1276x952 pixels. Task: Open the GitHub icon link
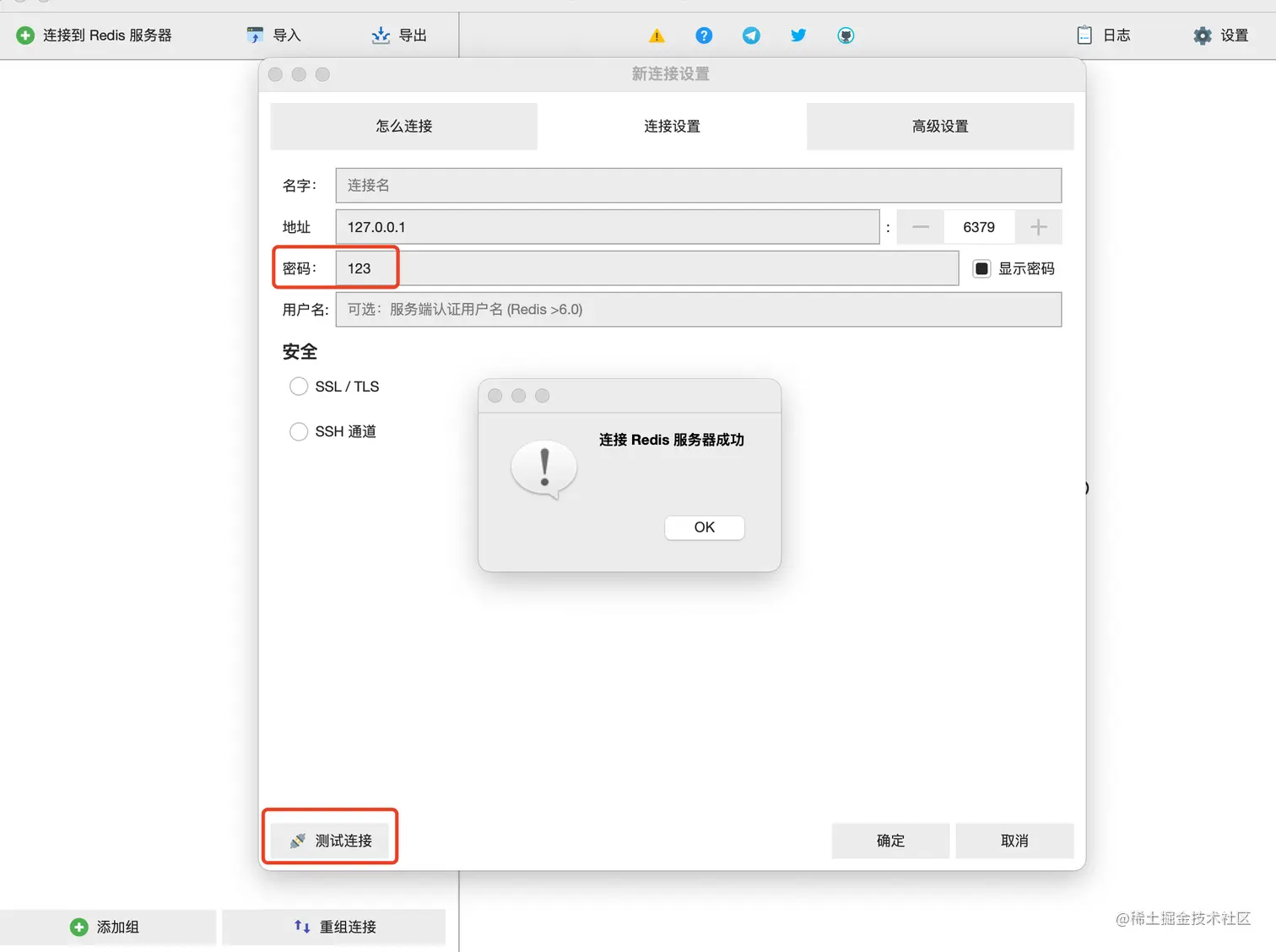coord(846,35)
